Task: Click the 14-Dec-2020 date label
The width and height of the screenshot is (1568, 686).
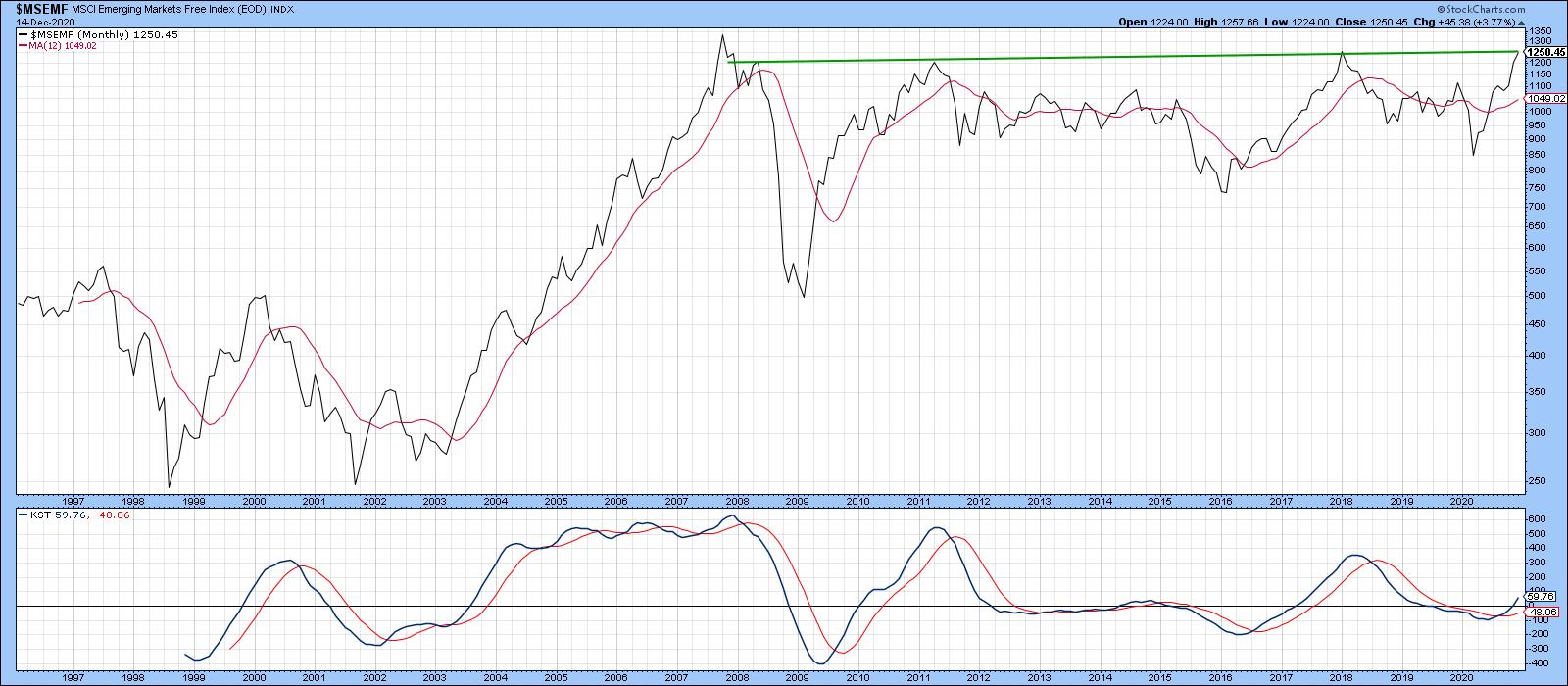Action: (33, 22)
